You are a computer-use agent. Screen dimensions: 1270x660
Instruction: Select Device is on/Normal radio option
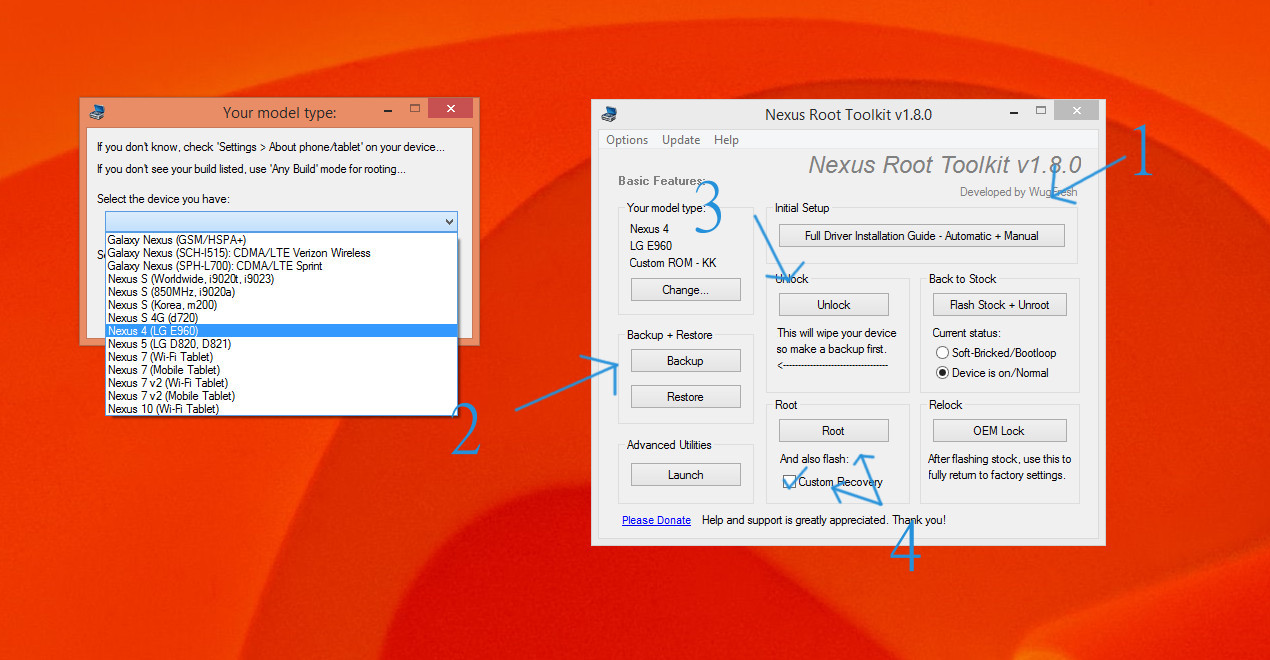tap(942, 373)
